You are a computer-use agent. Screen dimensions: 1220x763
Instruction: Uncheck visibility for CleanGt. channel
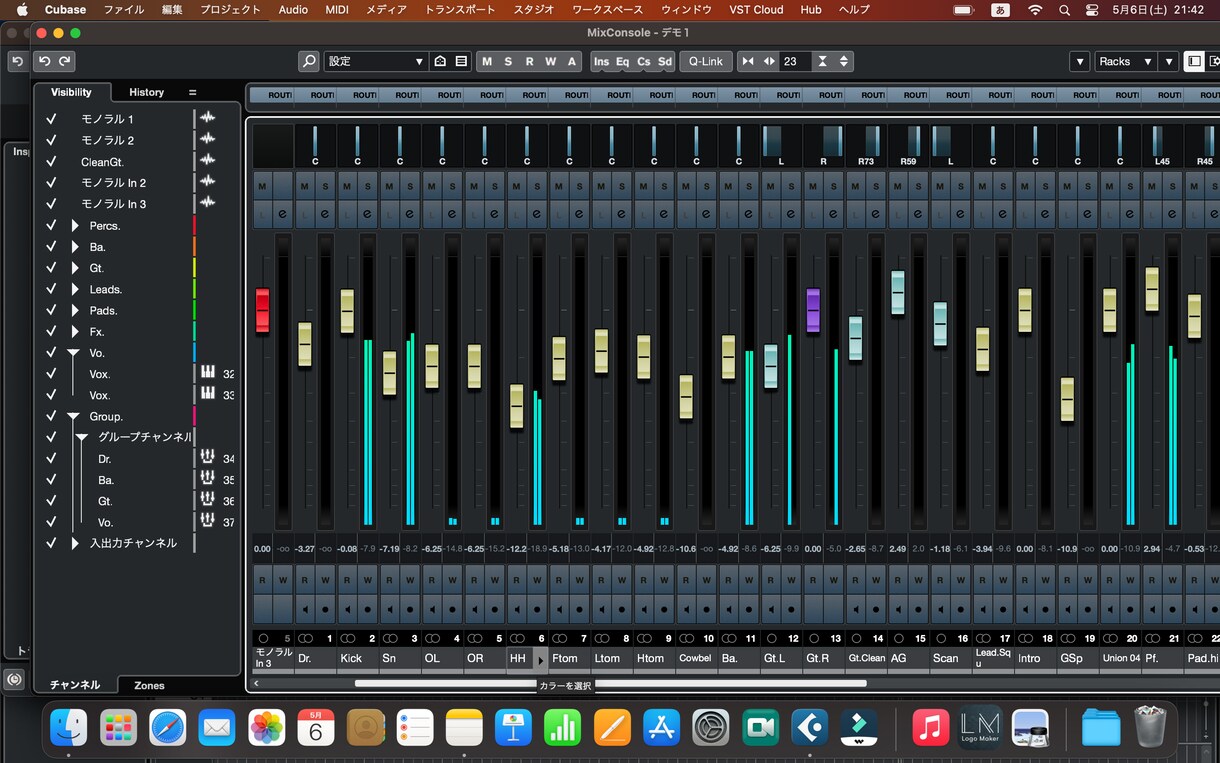click(51, 161)
